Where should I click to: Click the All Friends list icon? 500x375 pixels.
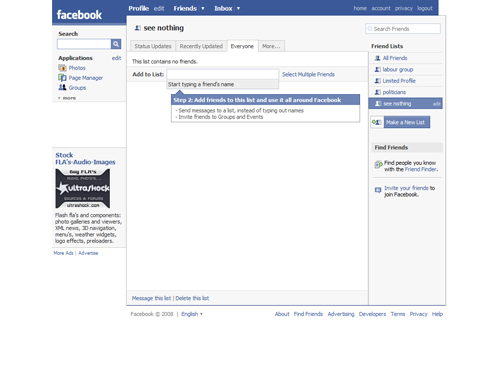(377, 58)
